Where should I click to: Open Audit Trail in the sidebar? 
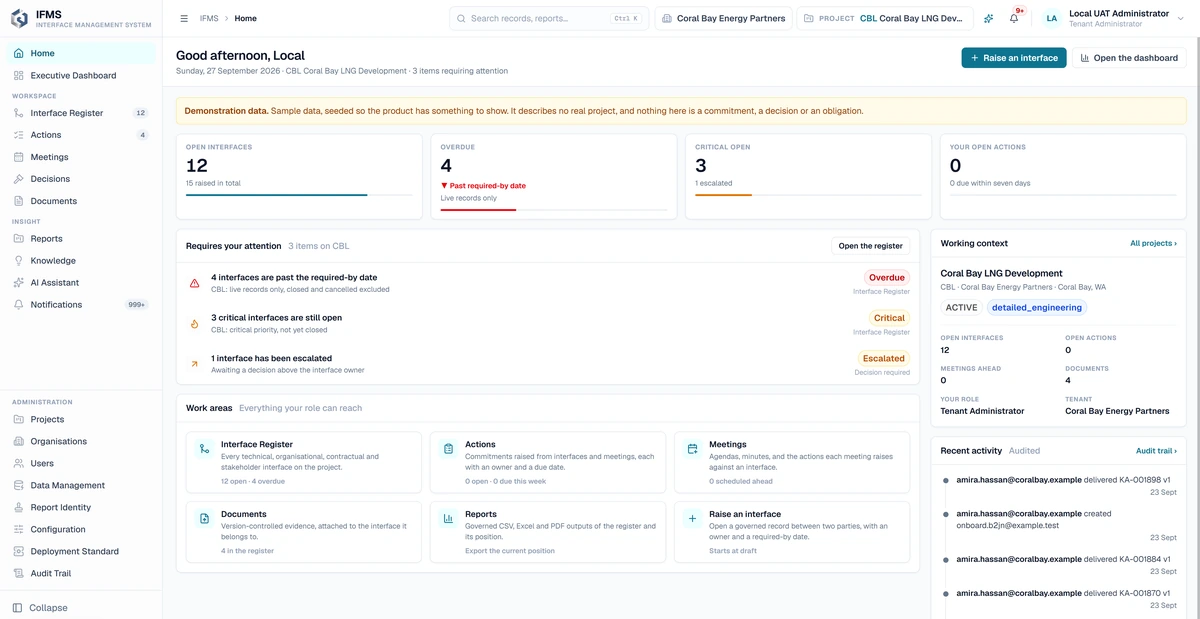click(81, 573)
